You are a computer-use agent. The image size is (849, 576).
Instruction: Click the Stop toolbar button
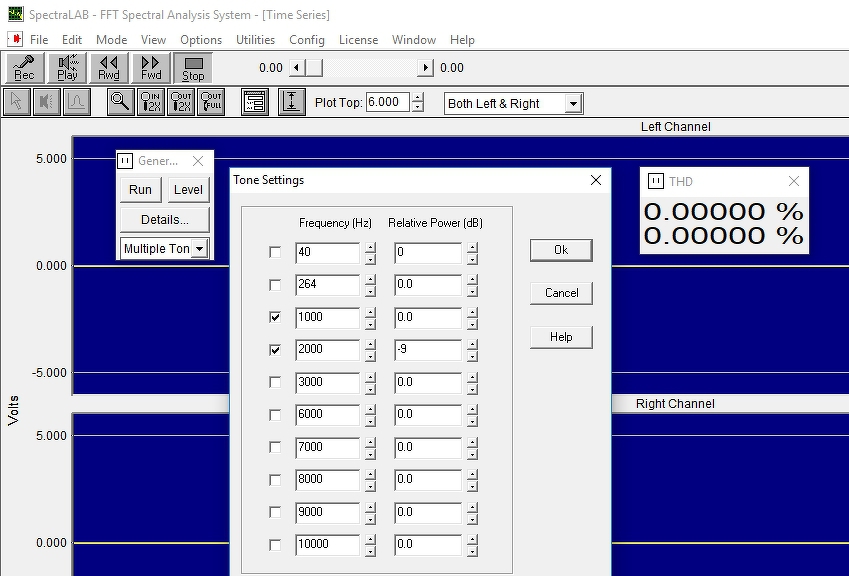(x=193, y=68)
